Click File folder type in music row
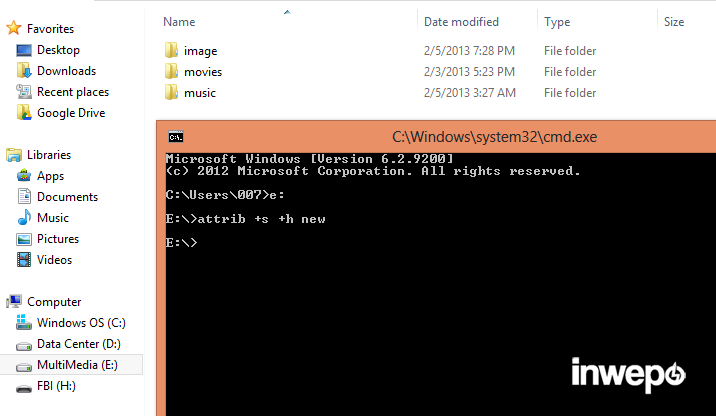The width and height of the screenshot is (716, 416). click(x=570, y=93)
